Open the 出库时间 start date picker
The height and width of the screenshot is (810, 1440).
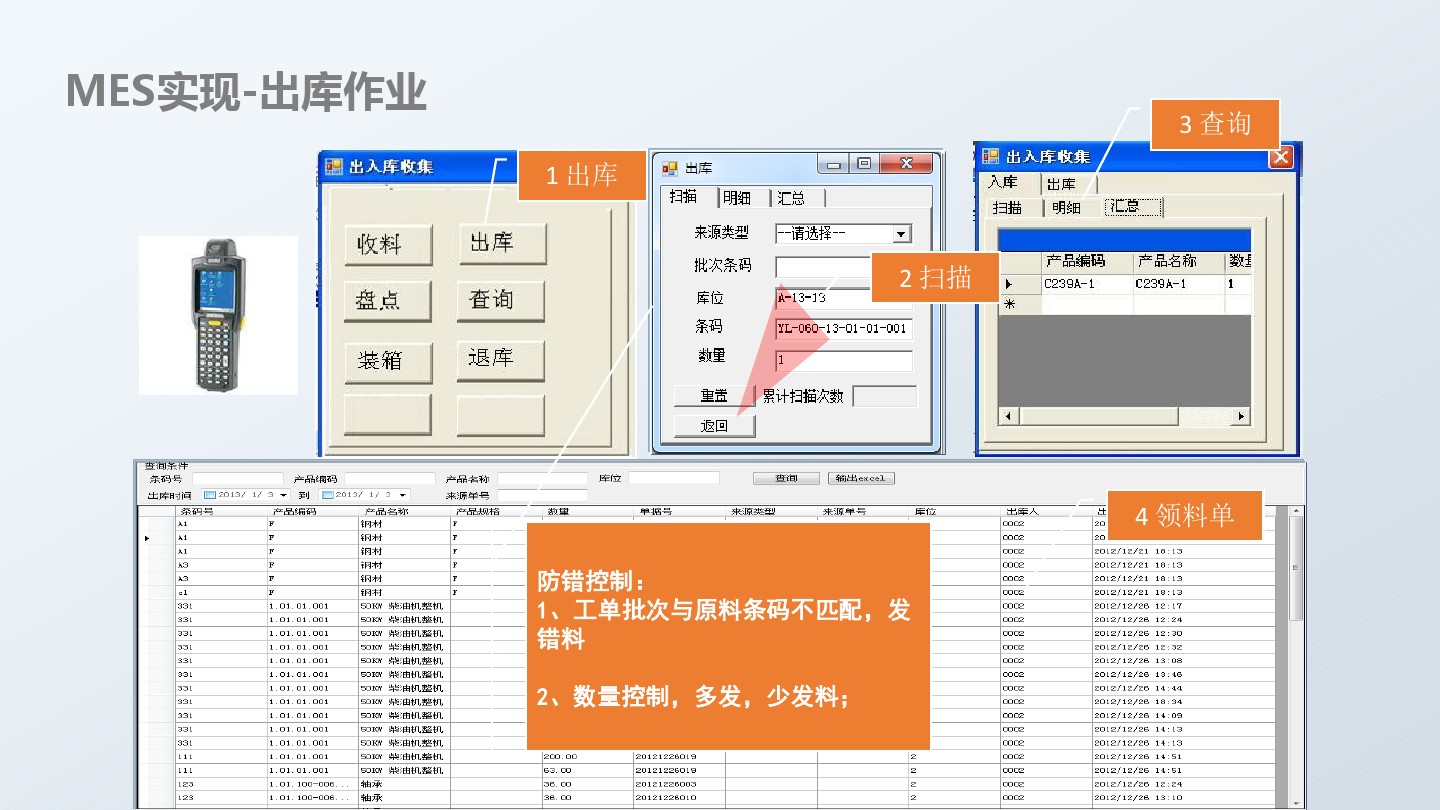283,495
